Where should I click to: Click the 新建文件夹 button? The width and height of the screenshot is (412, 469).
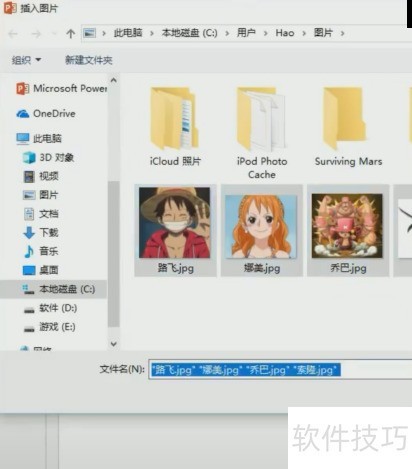[x=89, y=60]
